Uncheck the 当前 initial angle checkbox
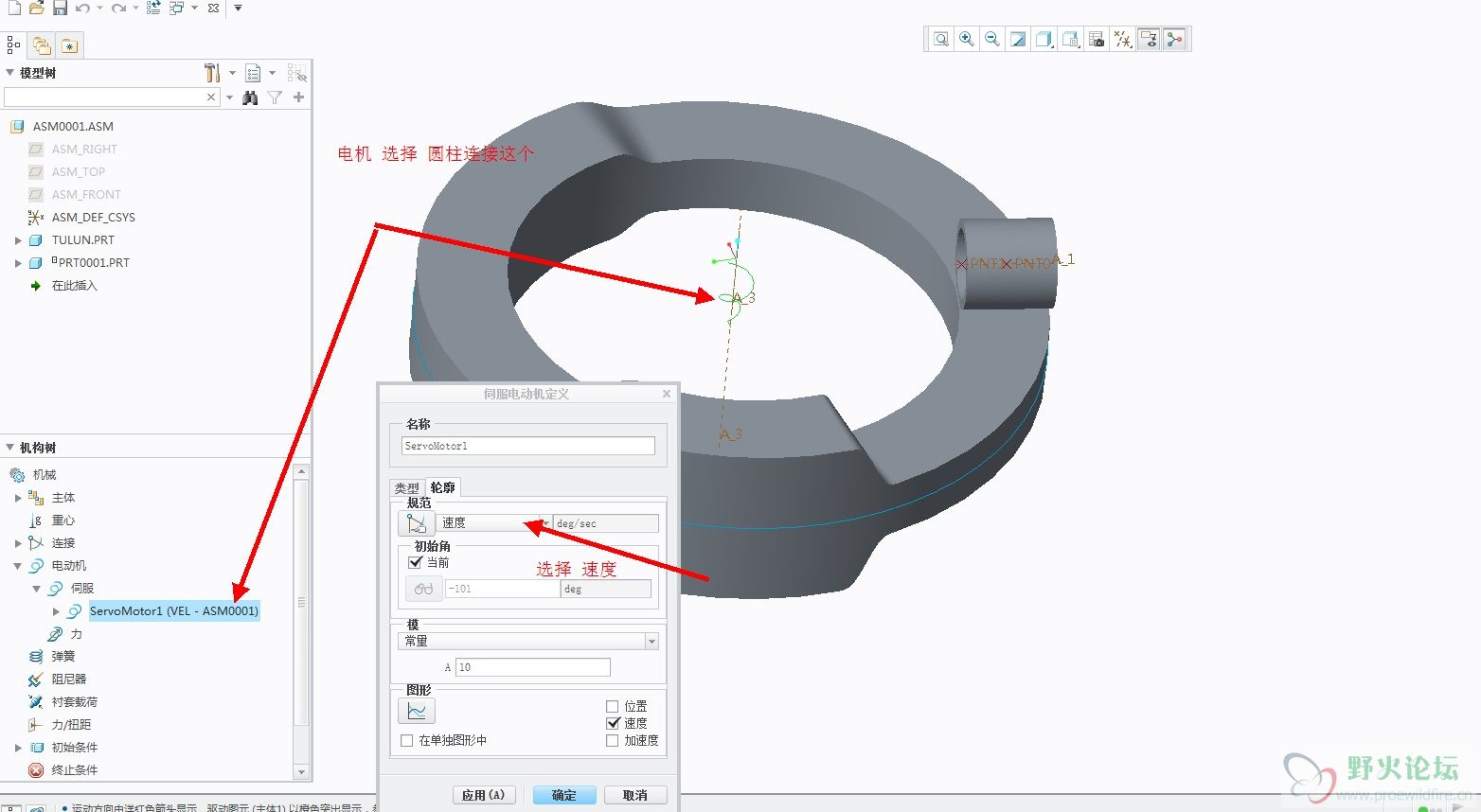The height and width of the screenshot is (812, 1481). pyautogui.click(x=415, y=562)
